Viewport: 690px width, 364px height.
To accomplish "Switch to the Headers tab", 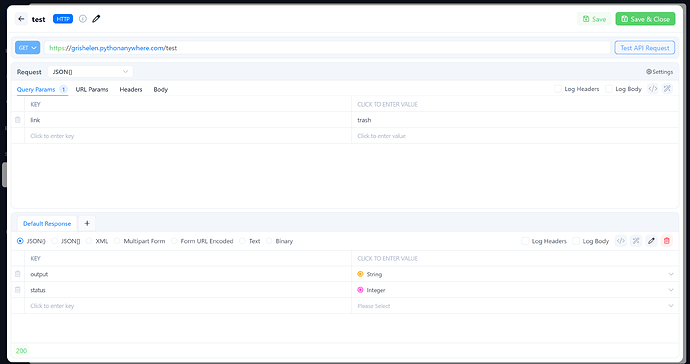I will click(131, 89).
